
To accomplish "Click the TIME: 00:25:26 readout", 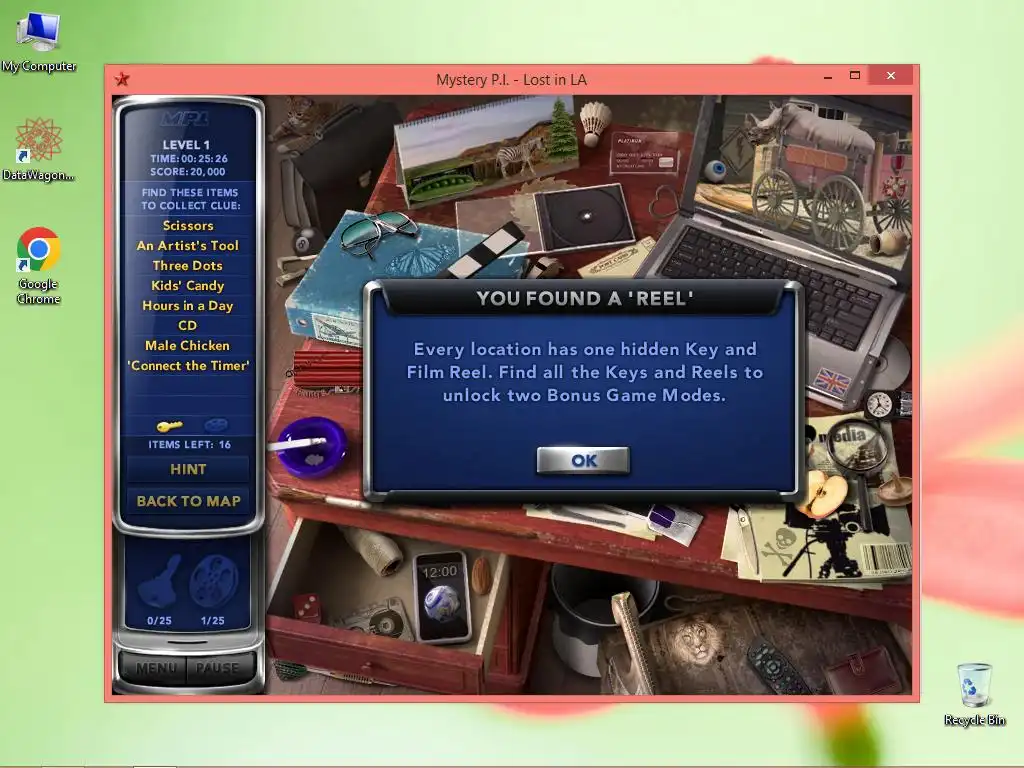I will pos(188,158).
